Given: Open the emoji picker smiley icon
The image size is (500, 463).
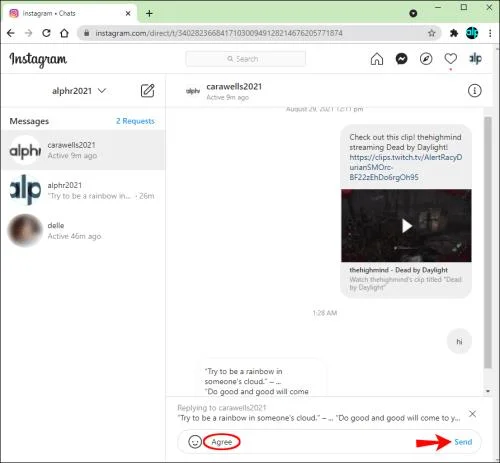Looking at the screenshot, I should 195,442.
